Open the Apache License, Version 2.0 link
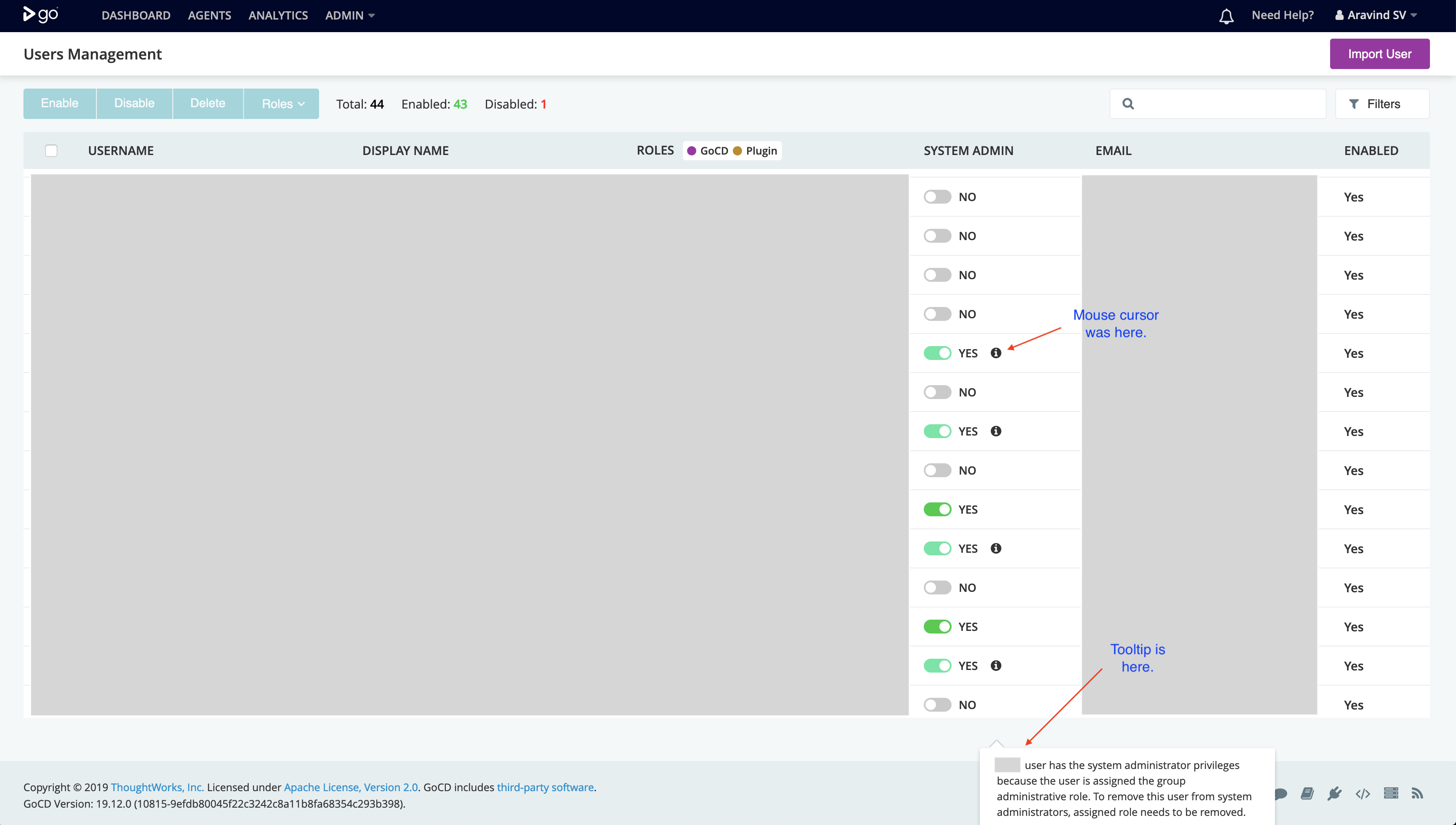Image resolution: width=1456 pixels, height=825 pixels. click(x=351, y=787)
